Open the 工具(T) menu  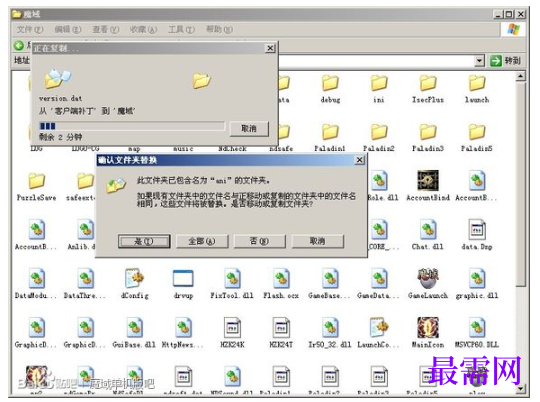point(181,30)
